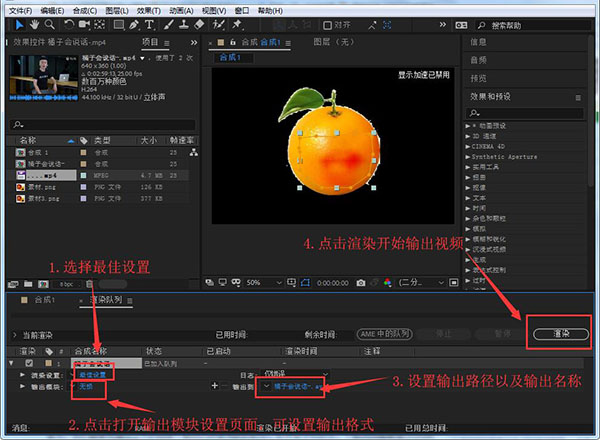This screenshot has width=600, height=440.
Task: Toggle the lock icon on the composition tab
Action: point(233,42)
